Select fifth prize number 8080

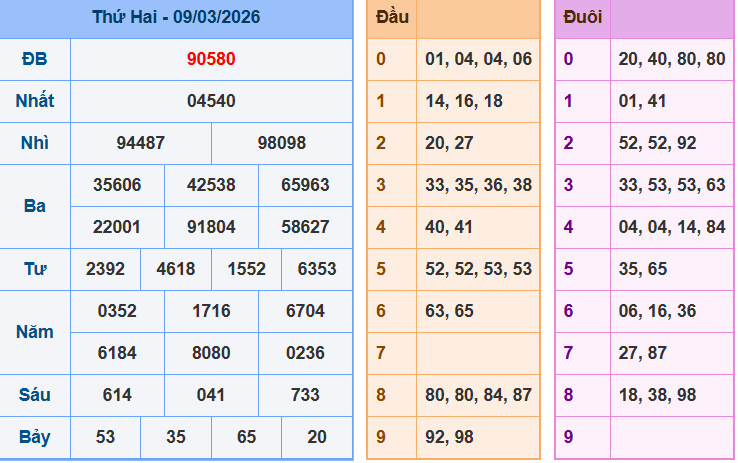coord(211,353)
